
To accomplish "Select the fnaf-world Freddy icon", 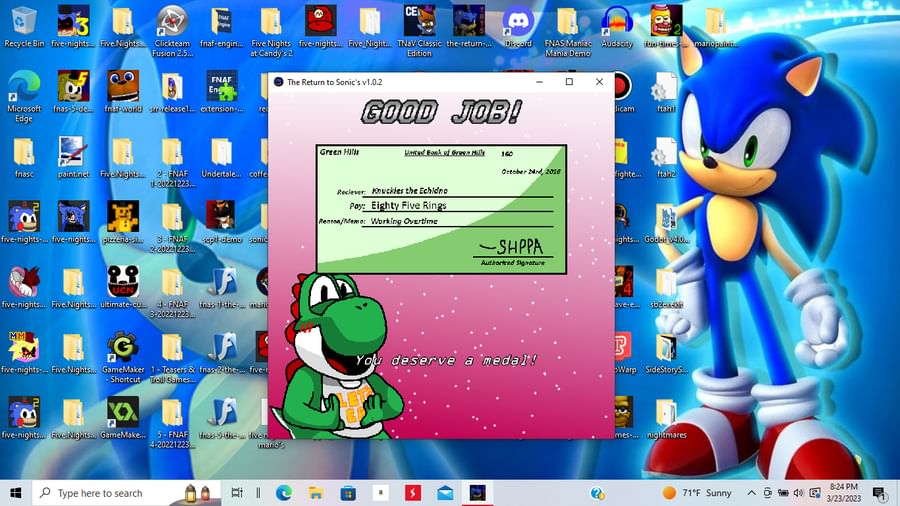I will (123, 92).
